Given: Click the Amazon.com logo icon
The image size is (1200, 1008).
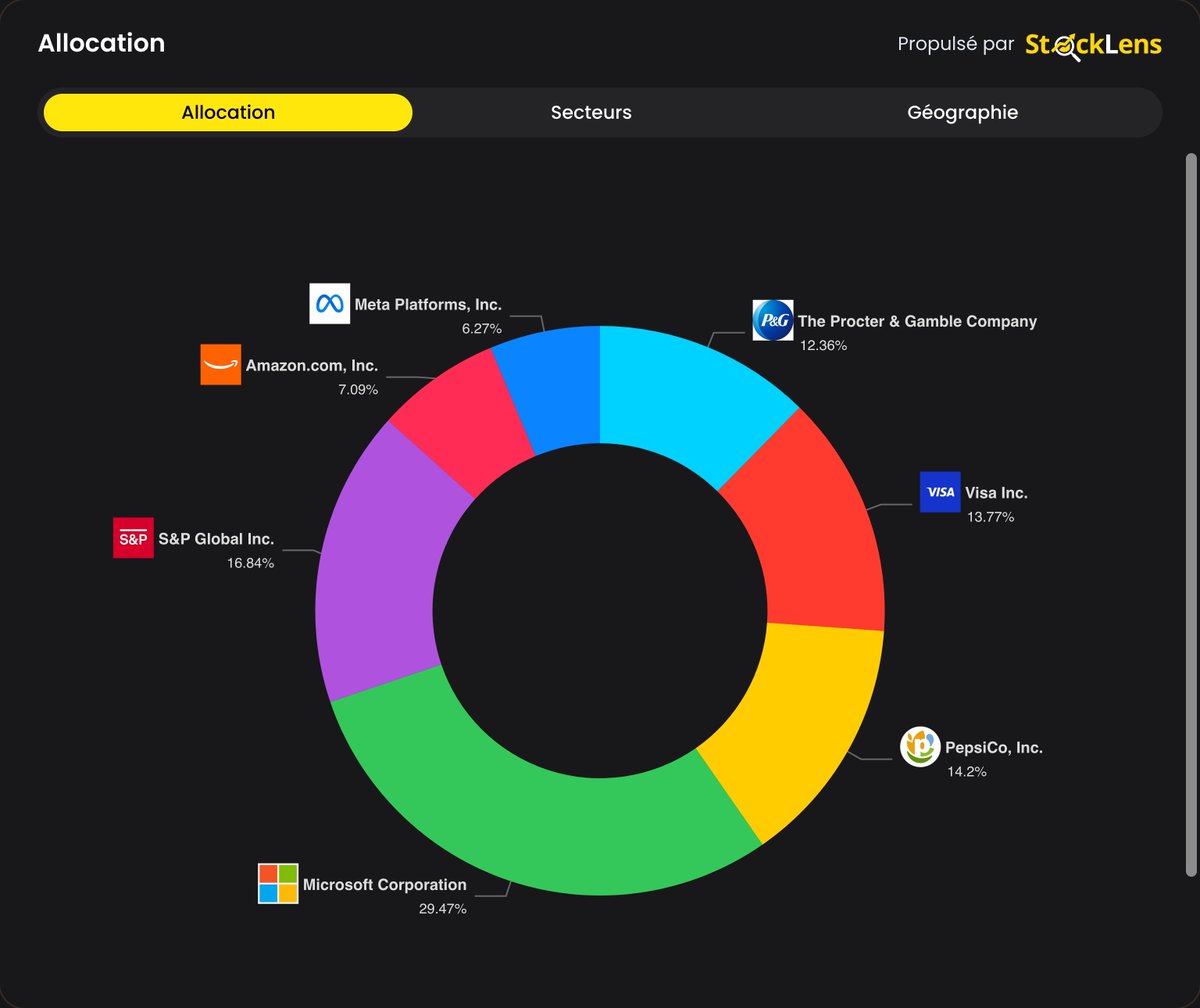Looking at the screenshot, I should click(221, 365).
